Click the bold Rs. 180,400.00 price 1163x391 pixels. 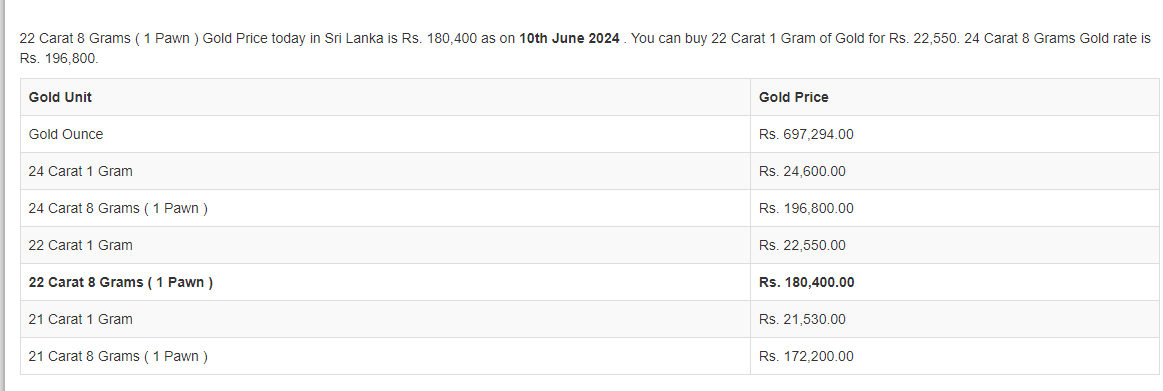806,283
